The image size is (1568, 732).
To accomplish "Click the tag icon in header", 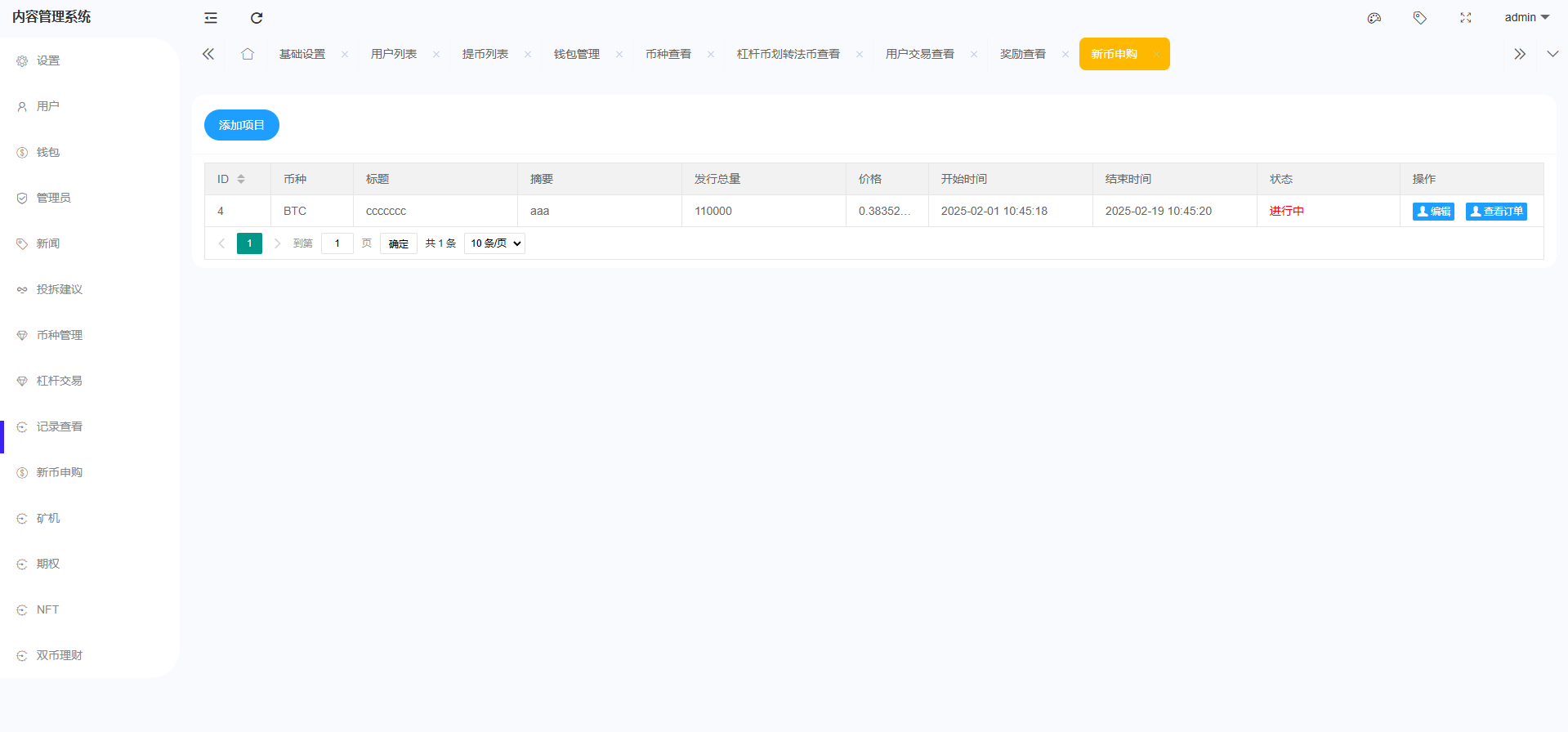I will coord(1420,18).
